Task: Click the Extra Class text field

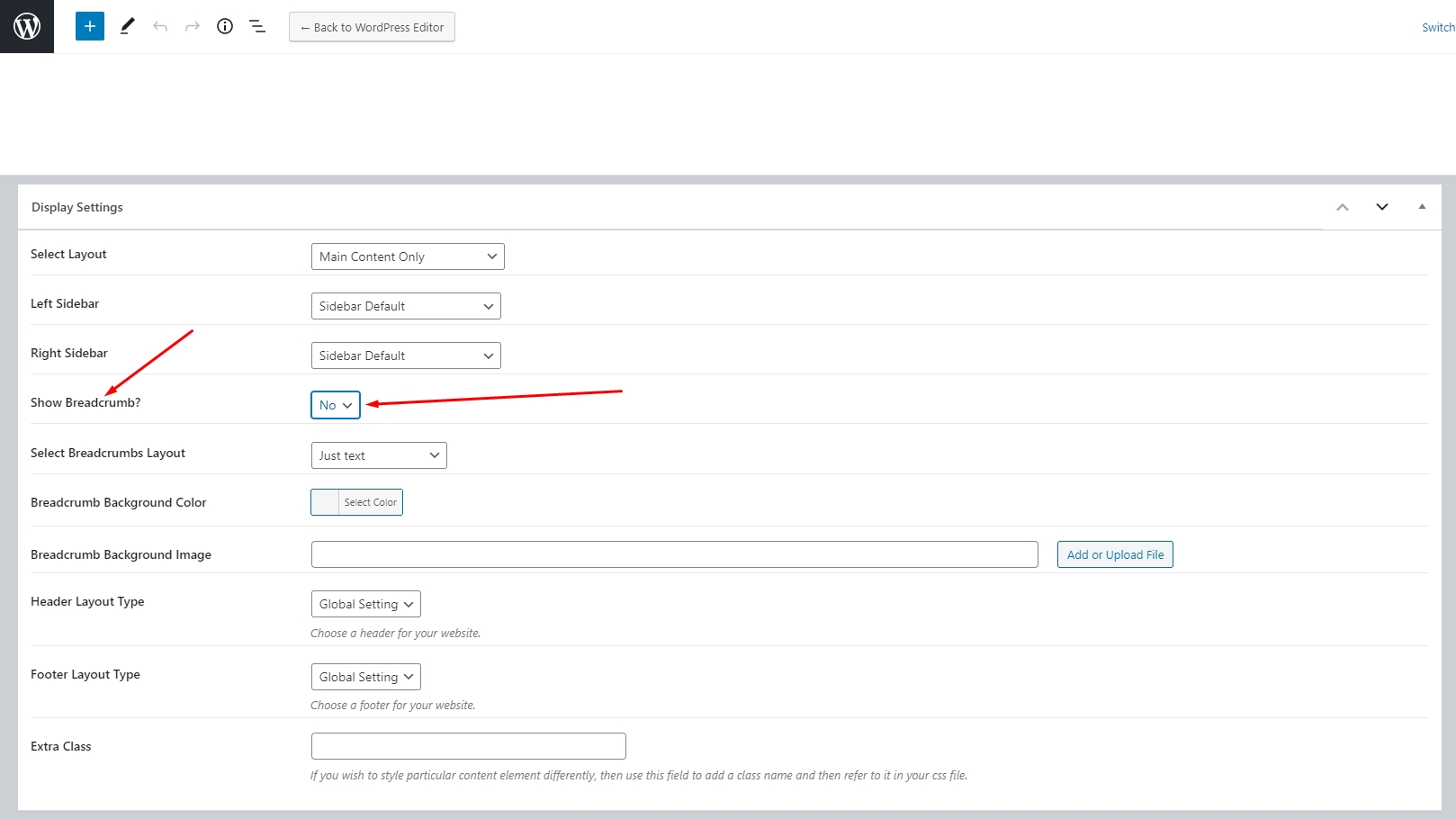Action: click(x=468, y=746)
